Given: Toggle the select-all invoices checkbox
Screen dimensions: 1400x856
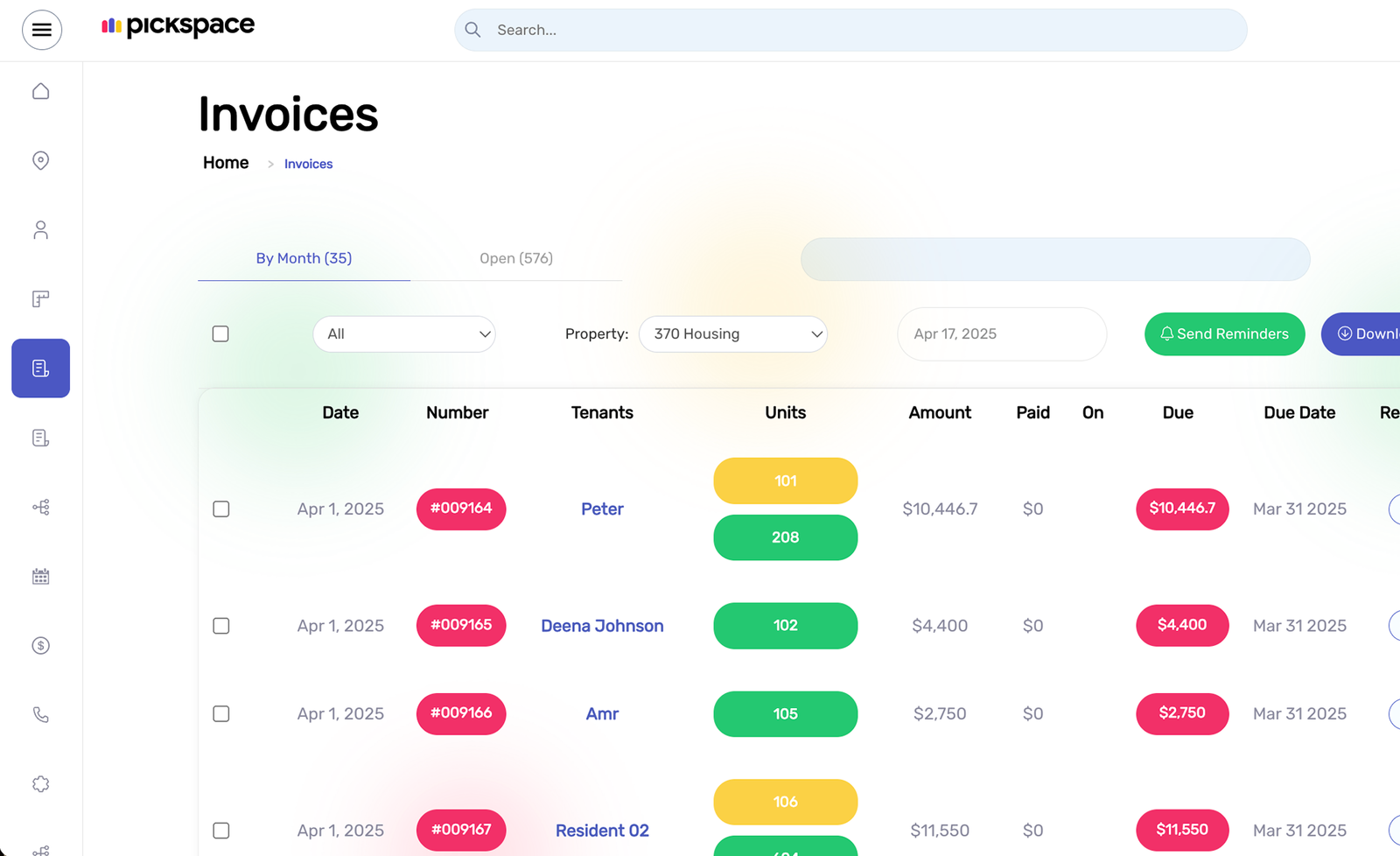Looking at the screenshot, I should (220, 333).
